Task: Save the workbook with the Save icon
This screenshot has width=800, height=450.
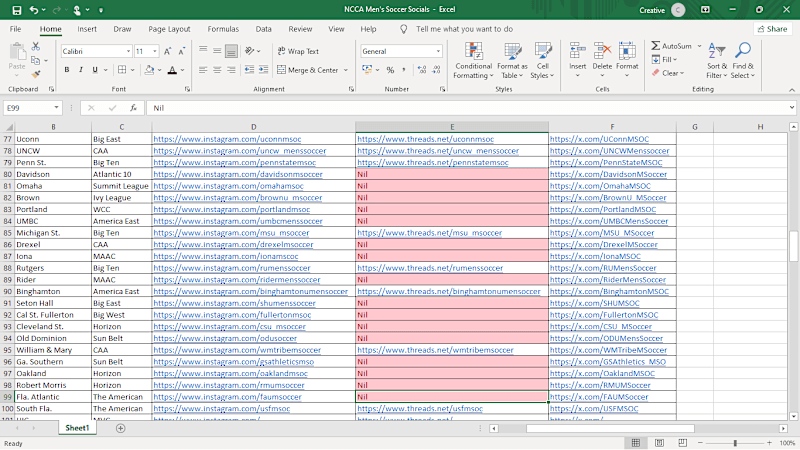Action: (16, 10)
